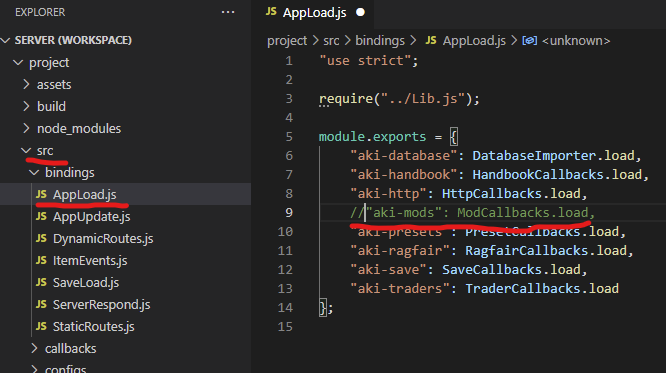Select the build folder row

pyautogui.click(x=125, y=106)
